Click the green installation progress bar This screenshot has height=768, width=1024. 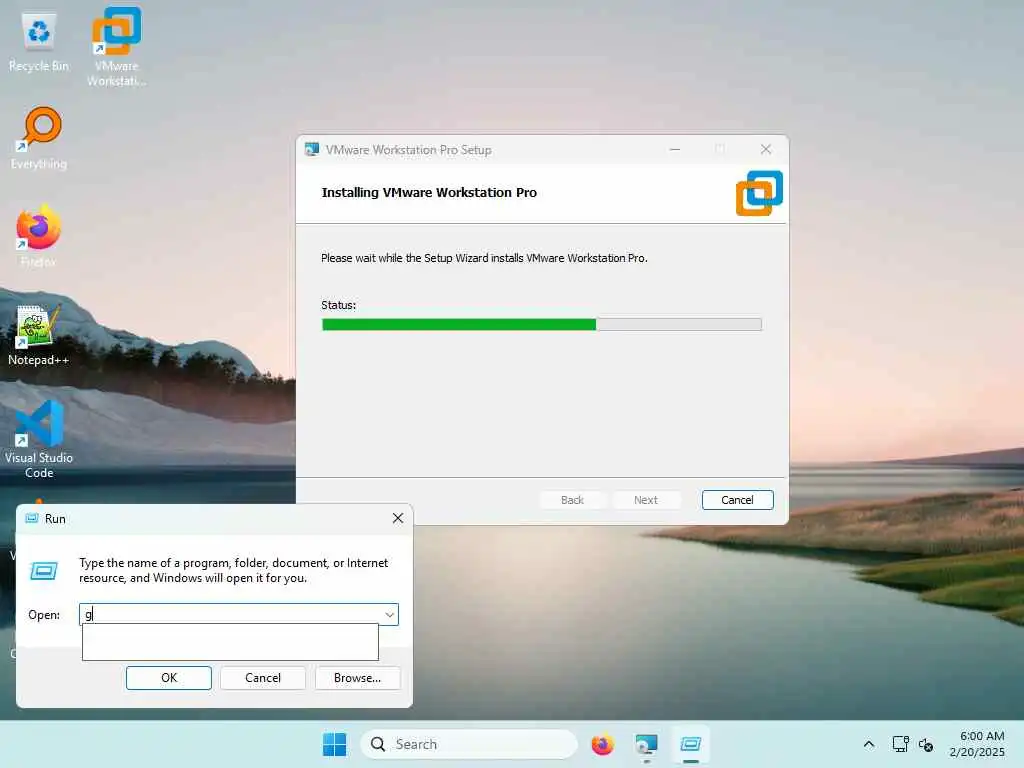click(x=541, y=325)
